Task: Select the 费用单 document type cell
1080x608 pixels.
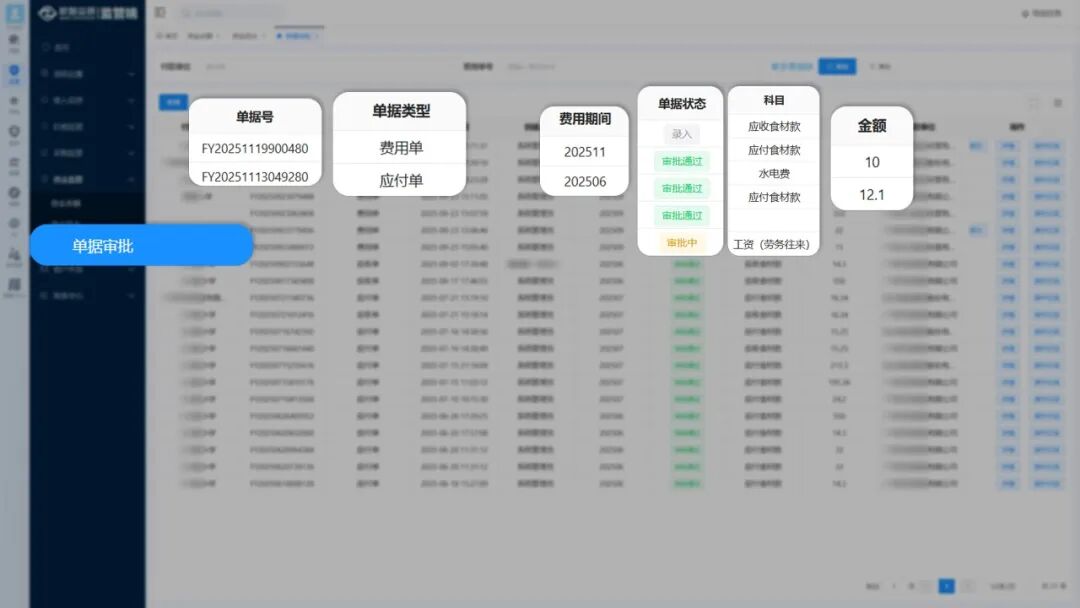Action: [x=400, y=147]
